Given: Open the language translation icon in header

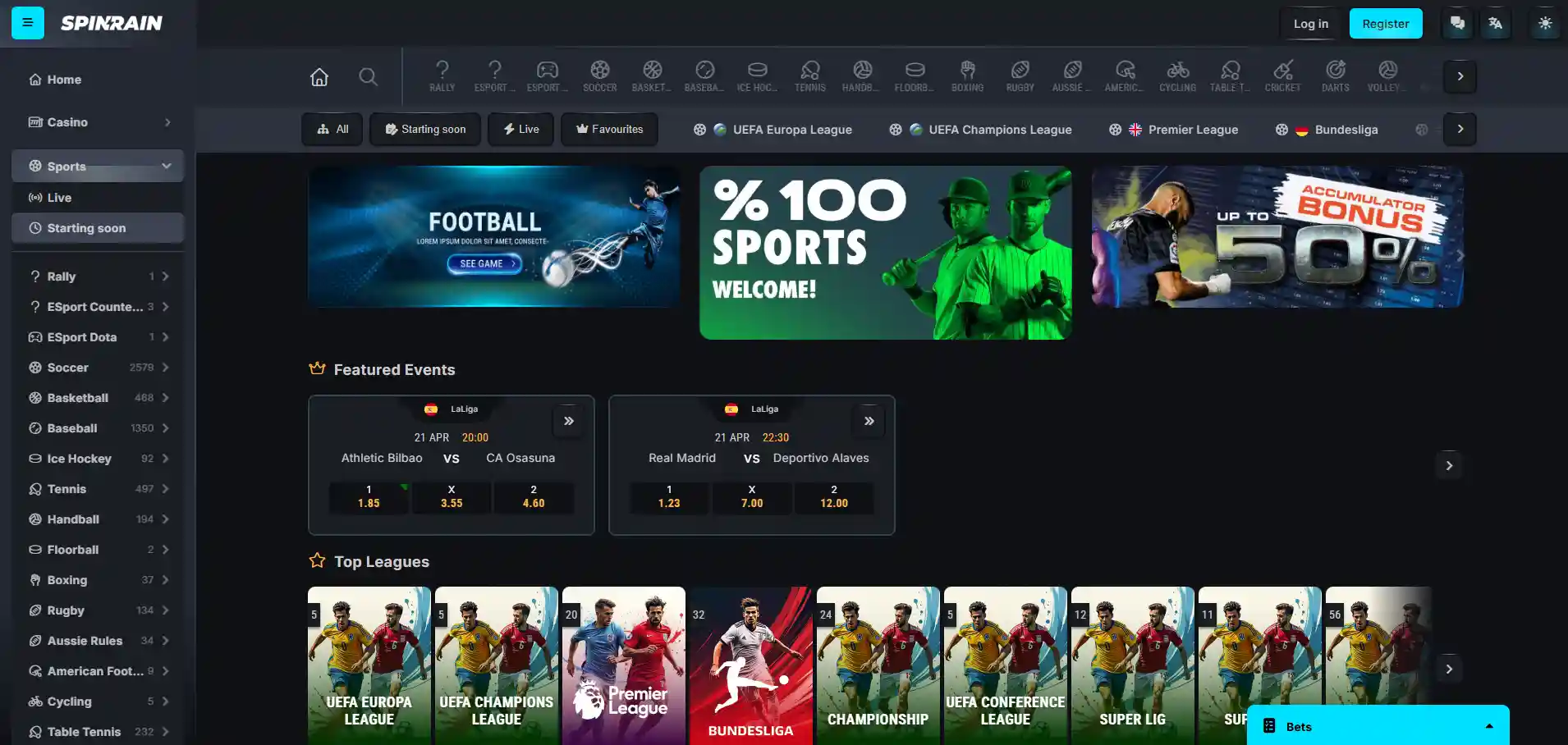Looking at the screenshot, I should point(1496,23).
